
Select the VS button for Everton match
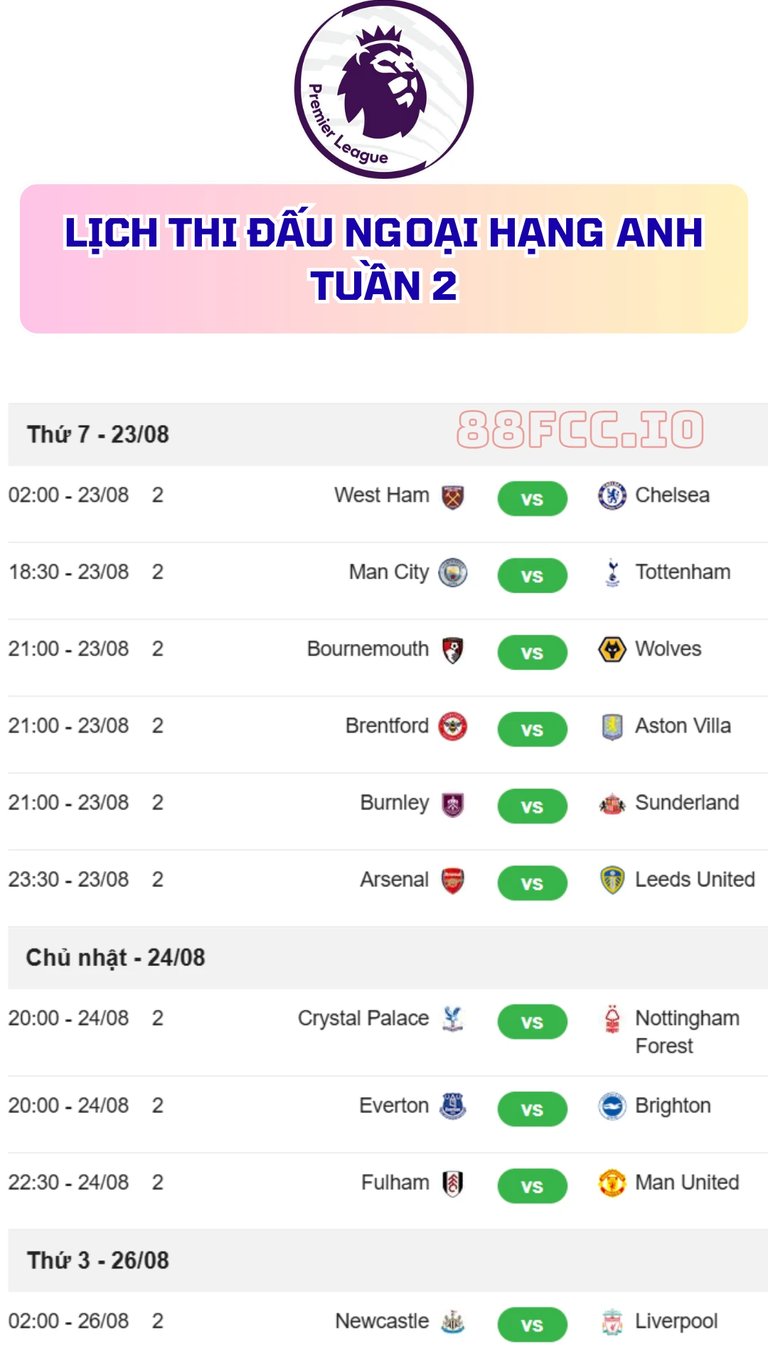[532, 1109]
